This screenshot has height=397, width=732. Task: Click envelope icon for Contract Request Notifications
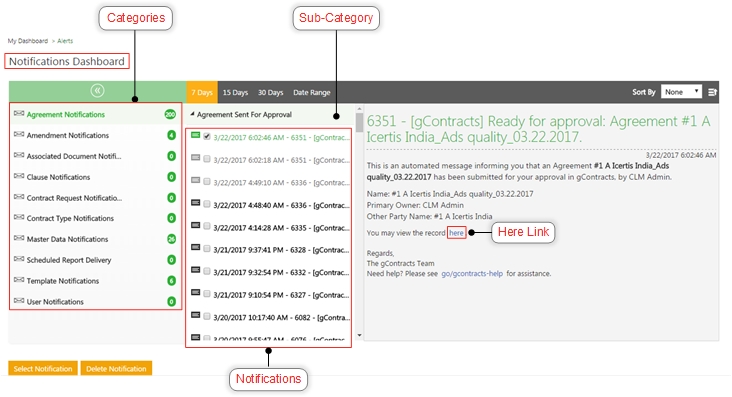tap(19, 197)
